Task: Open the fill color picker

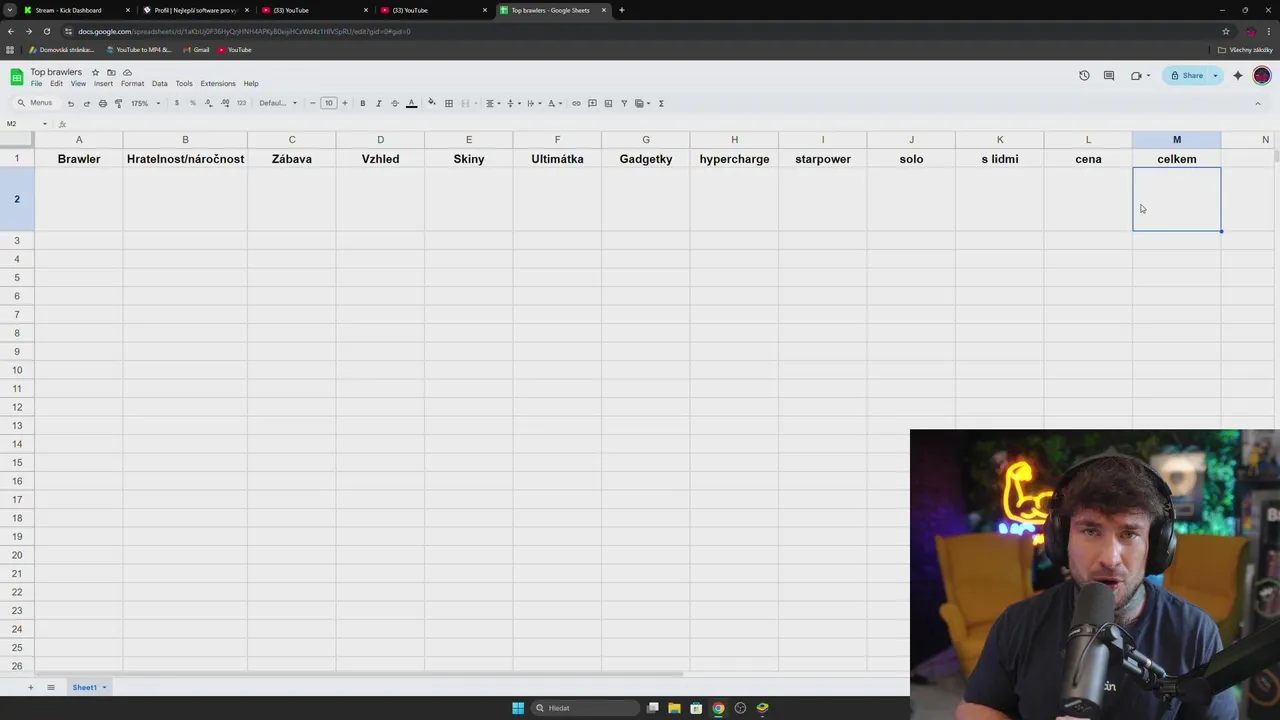Action: (x=432, y=103)
